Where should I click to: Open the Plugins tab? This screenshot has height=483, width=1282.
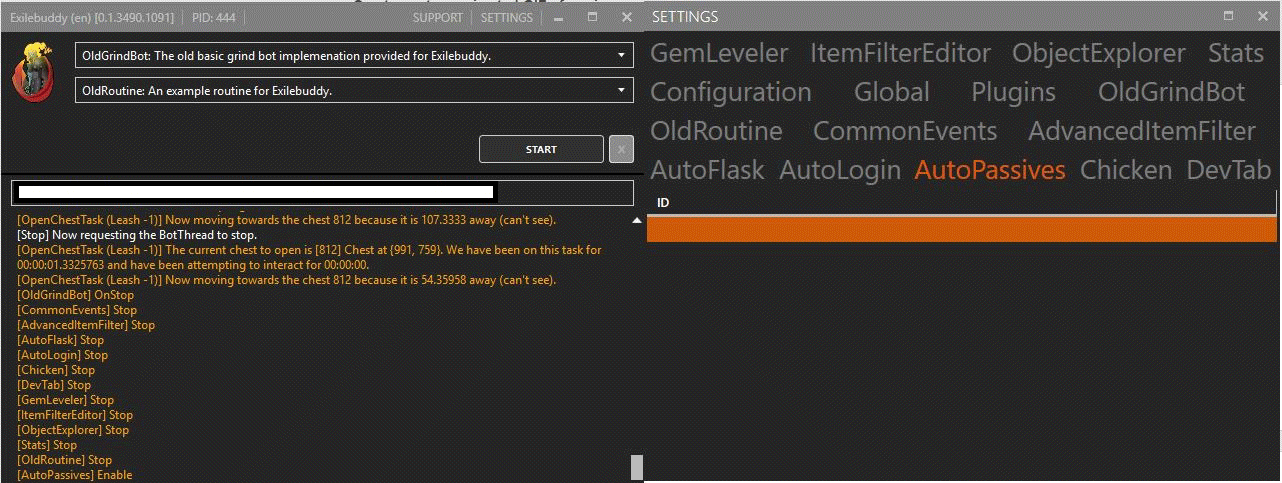(x=1013, y=92)
